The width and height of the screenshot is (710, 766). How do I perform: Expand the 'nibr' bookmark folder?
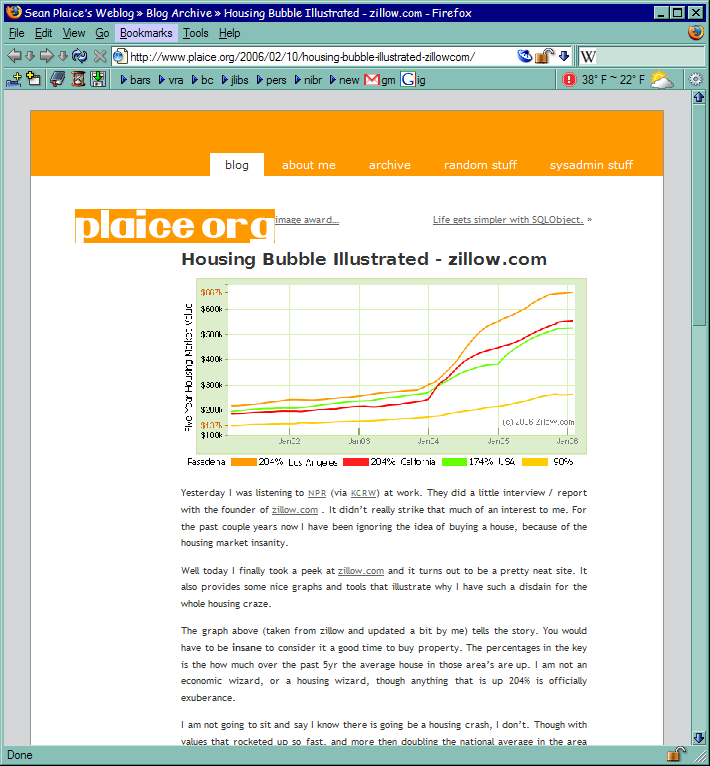tap(308, 80)
